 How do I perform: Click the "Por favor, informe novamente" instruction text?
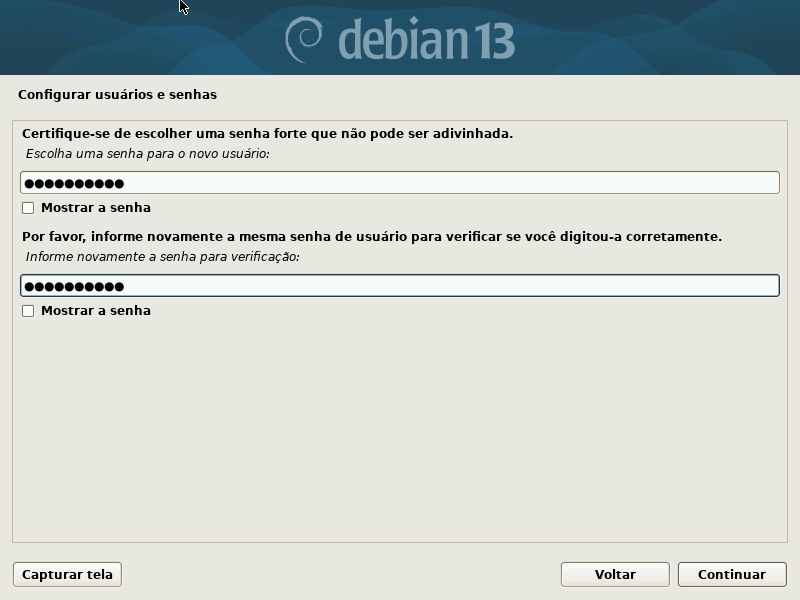click(x=372, y=237)
